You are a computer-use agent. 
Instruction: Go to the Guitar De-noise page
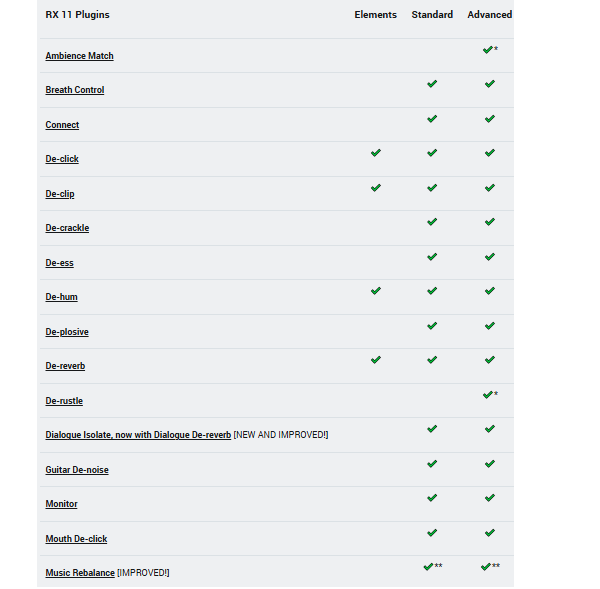point(77,470)
